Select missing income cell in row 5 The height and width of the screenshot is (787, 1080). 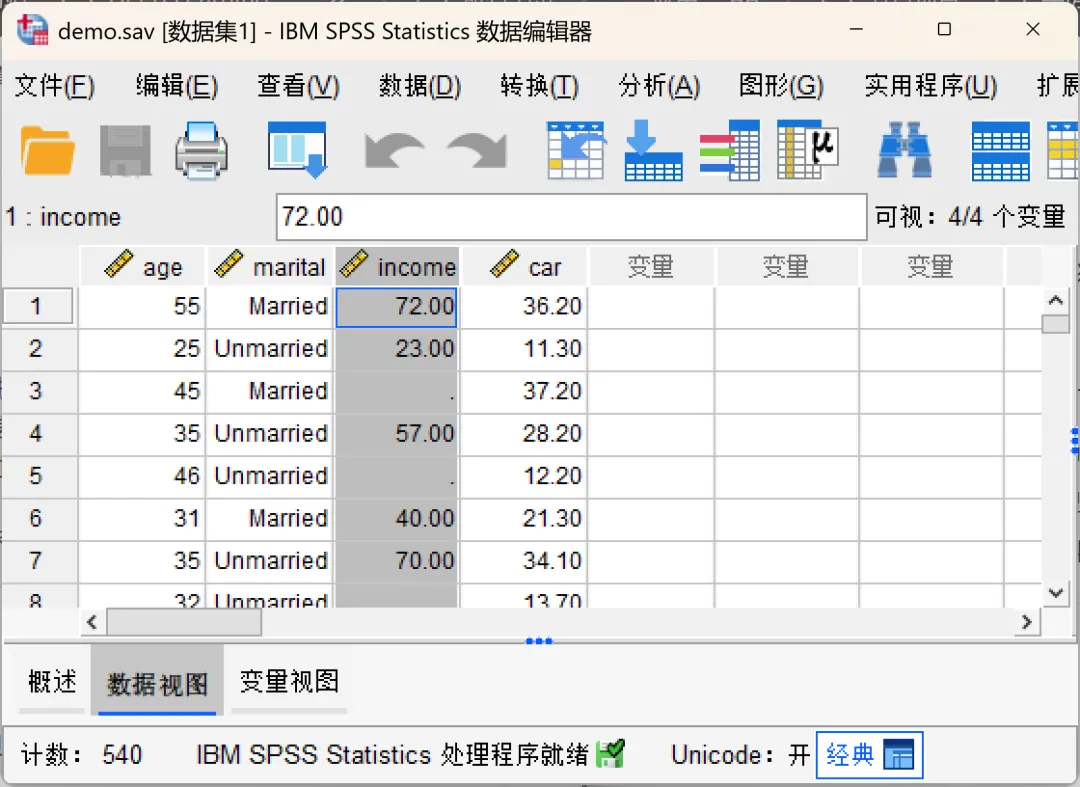pyautogui.click(x=397, y=476)
